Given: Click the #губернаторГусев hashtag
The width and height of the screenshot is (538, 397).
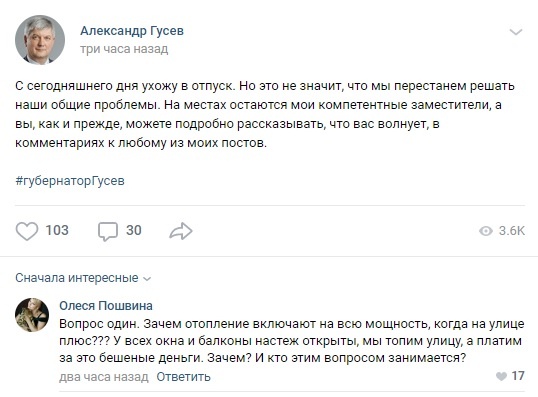Looking at the screenshot, I should (x=70, y=180).
